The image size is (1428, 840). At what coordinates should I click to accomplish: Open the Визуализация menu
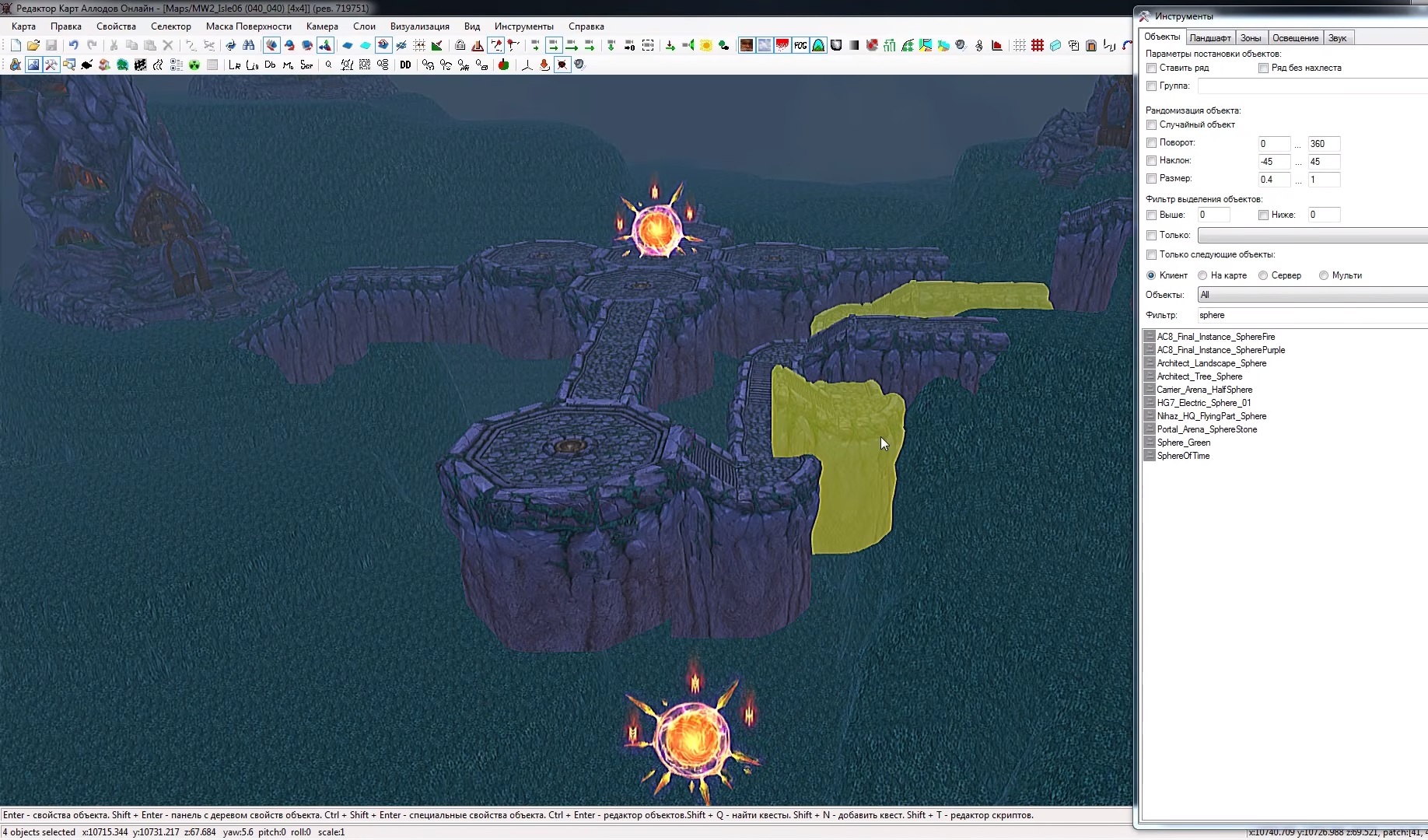click(x=420, y=26)
